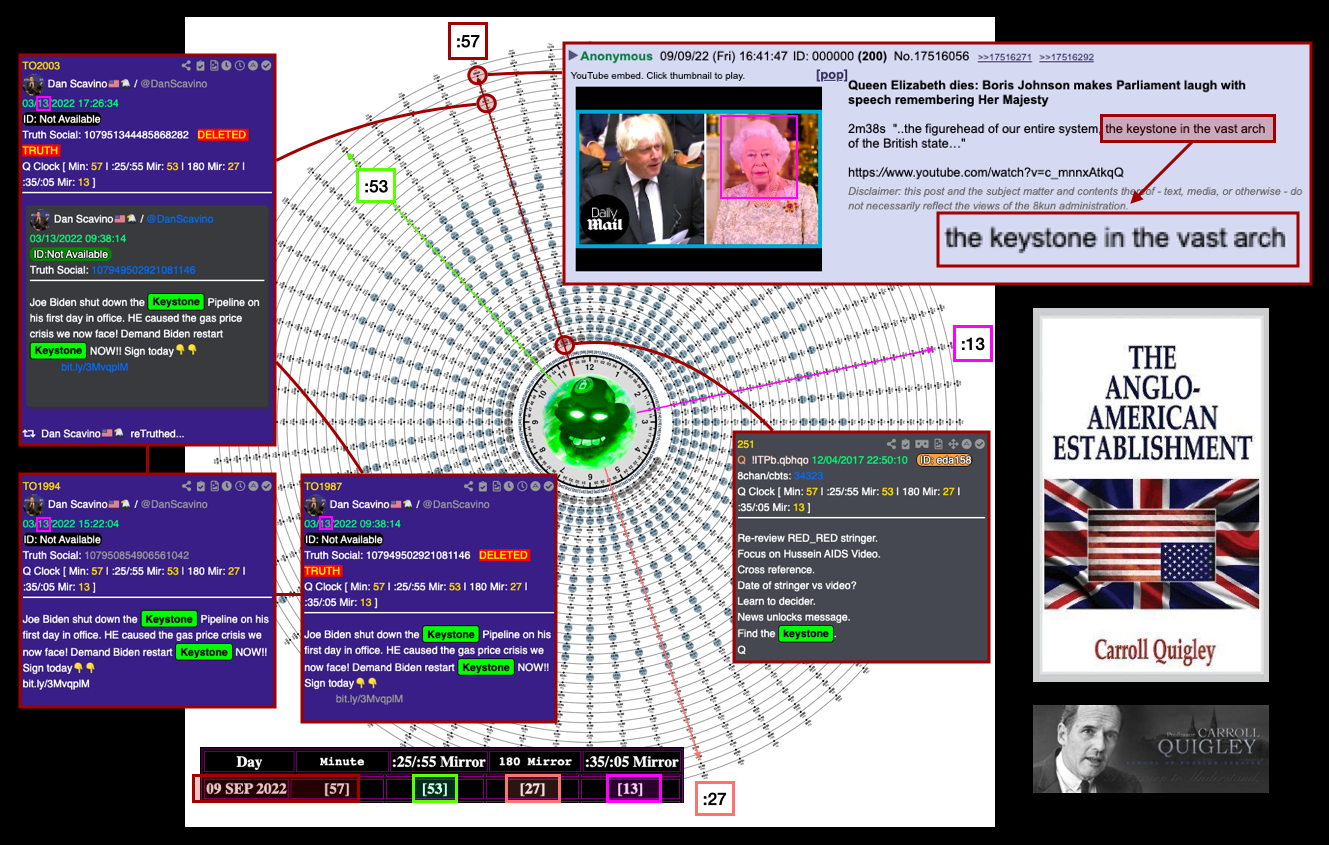The height and width of the screenshot is (845, 1329).
Task: Click grey Truth Social ID 107950854906561042
Action: pyautogui.click(x=136, y=555)
